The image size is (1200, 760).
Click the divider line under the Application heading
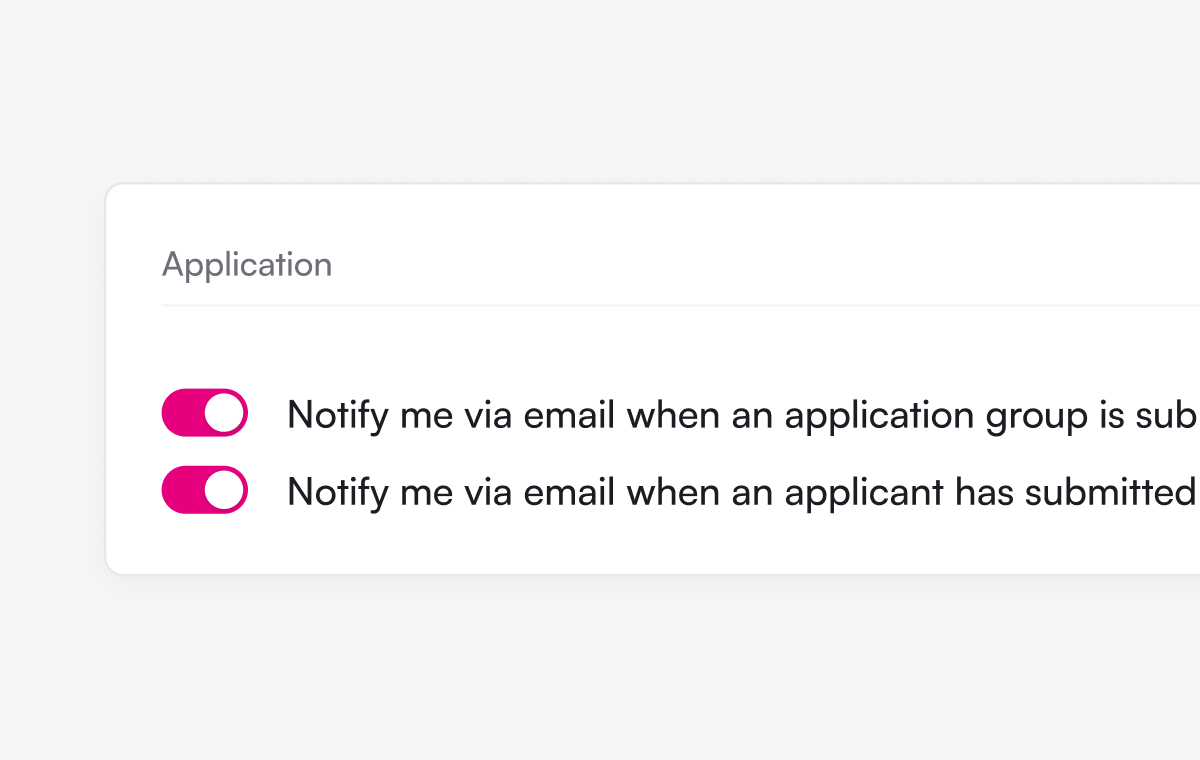pyautogui.click(x=681, y=305)
